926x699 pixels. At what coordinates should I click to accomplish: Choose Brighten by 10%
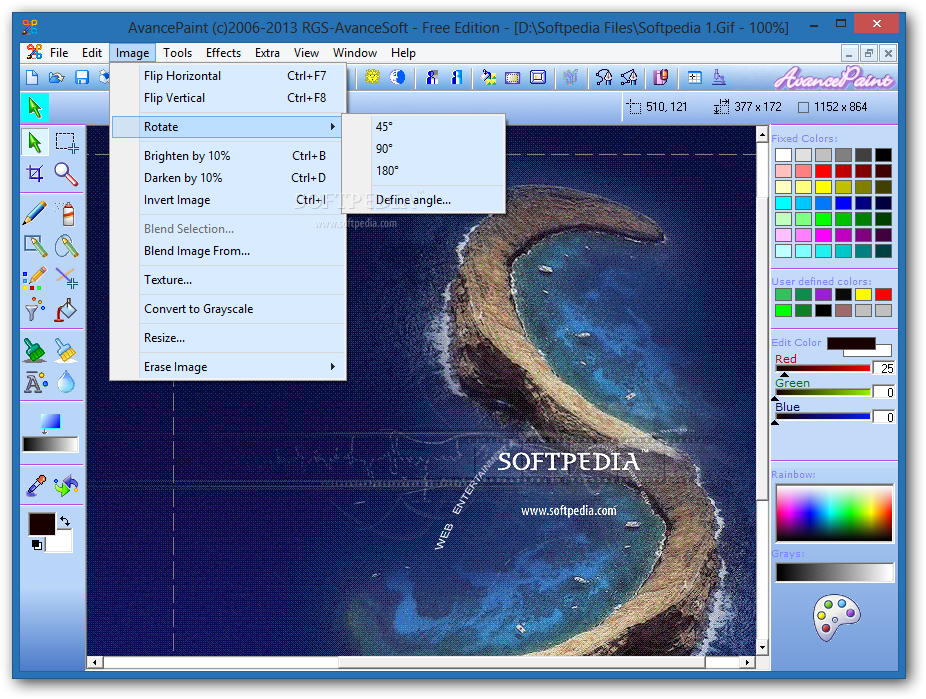tap(228, 156)
